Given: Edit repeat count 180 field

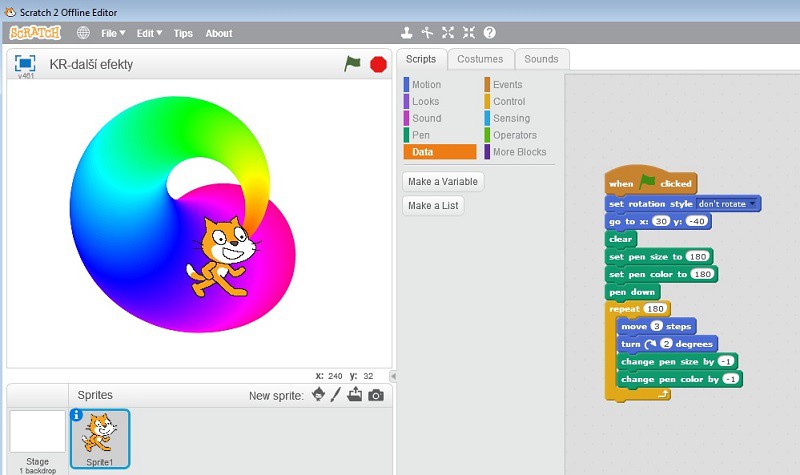Looking at the screenshot, I should point(655,309).
